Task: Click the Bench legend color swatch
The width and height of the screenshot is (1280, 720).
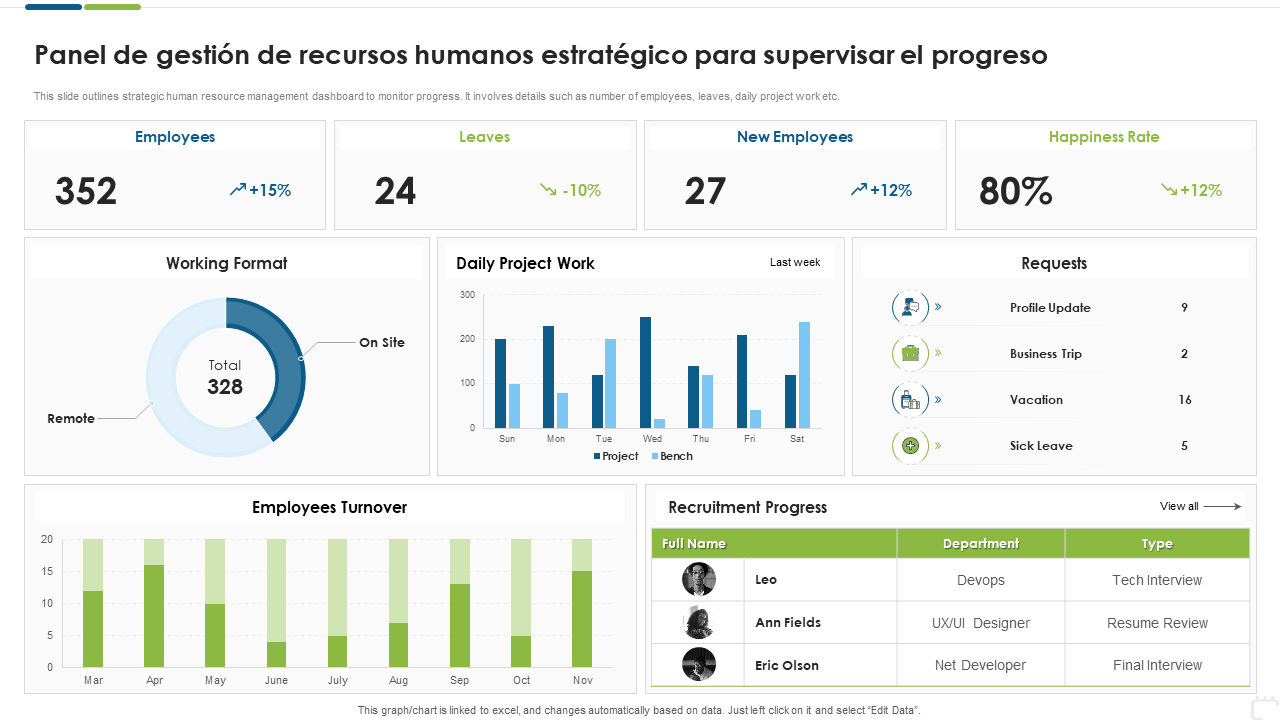Action: point(655,456)
